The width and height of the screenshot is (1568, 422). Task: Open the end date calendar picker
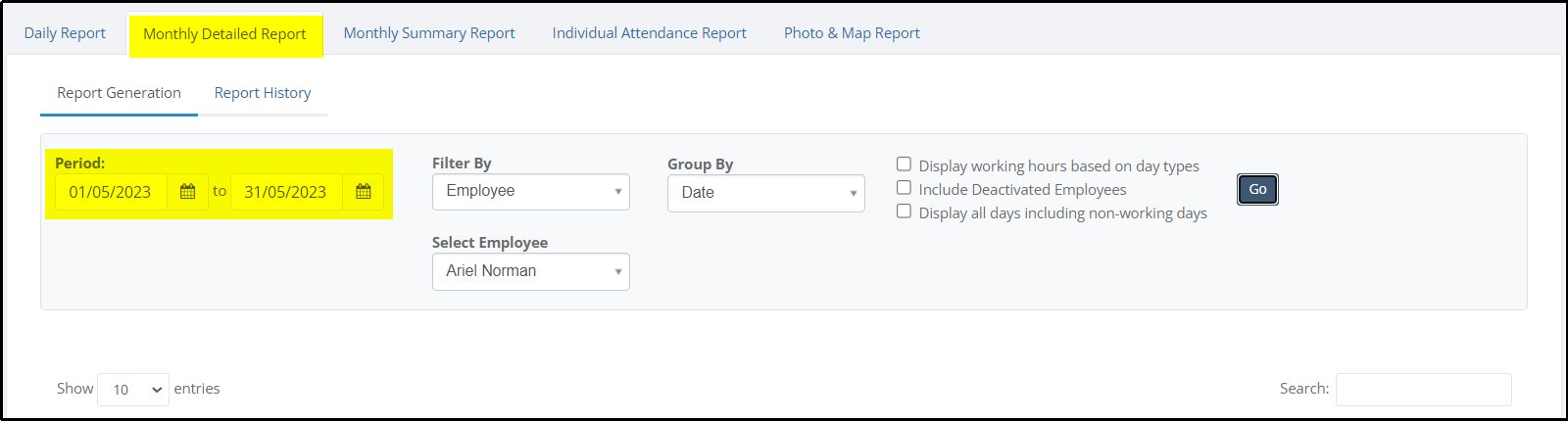364,192
